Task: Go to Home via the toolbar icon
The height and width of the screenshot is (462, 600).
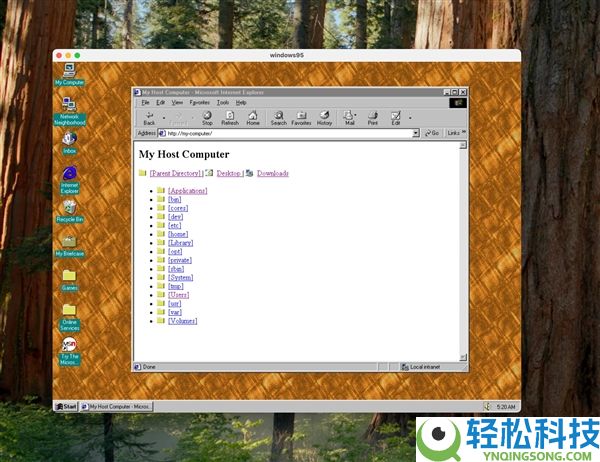Action: click(x=253, y=118)
